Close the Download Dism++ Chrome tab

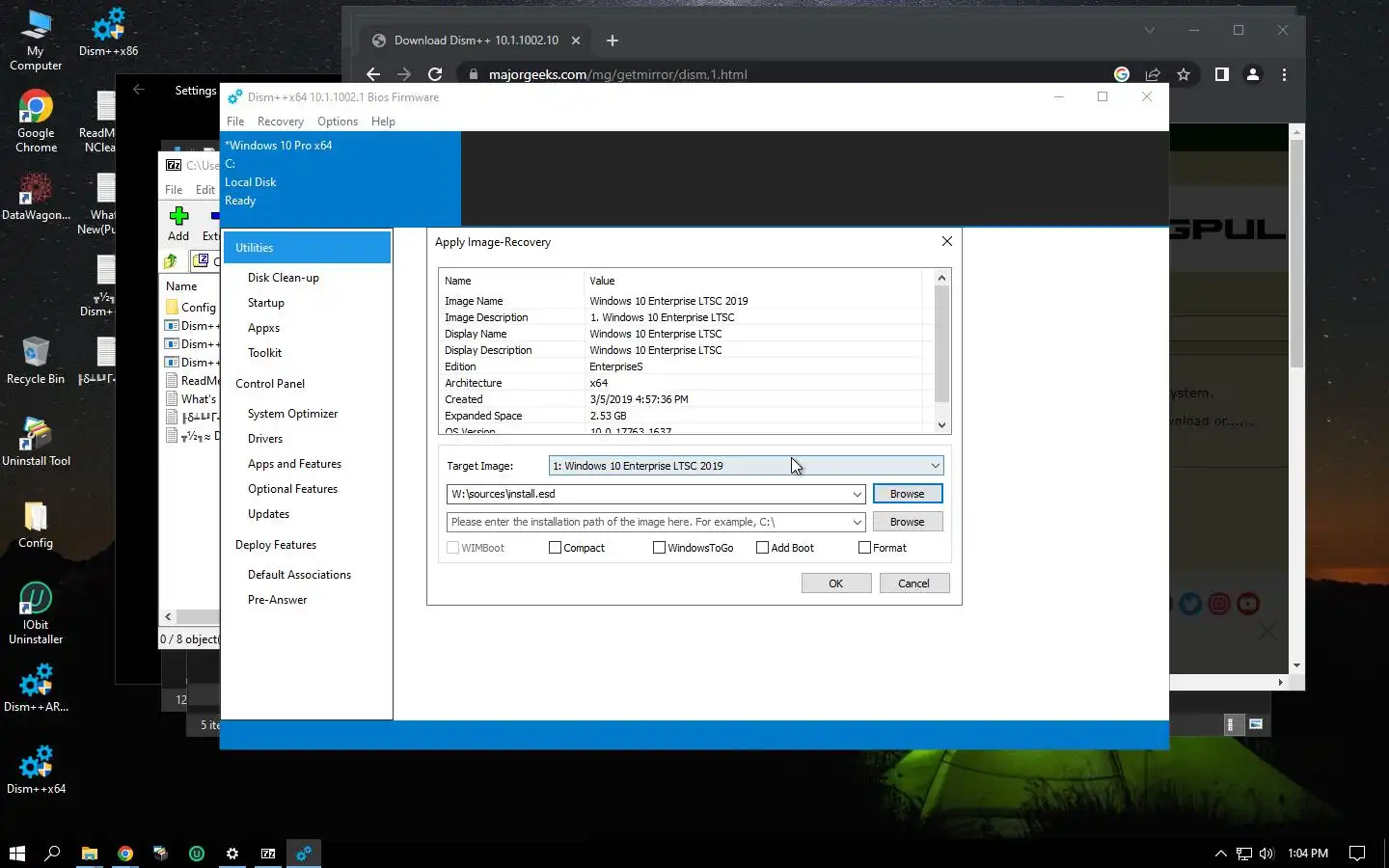click(x=576, y=41)
